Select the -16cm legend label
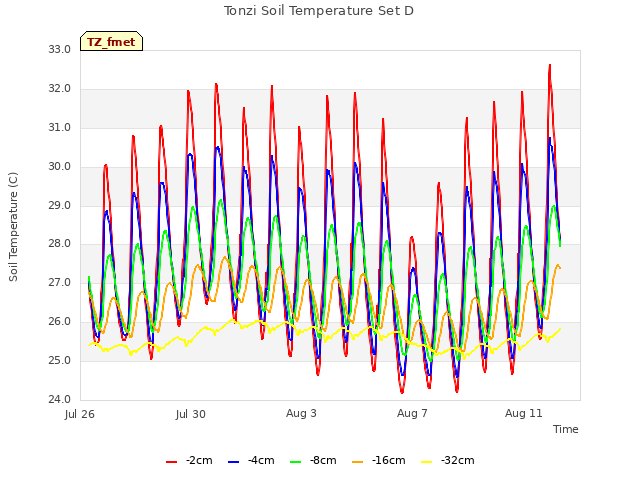 [x=389, y=460]
